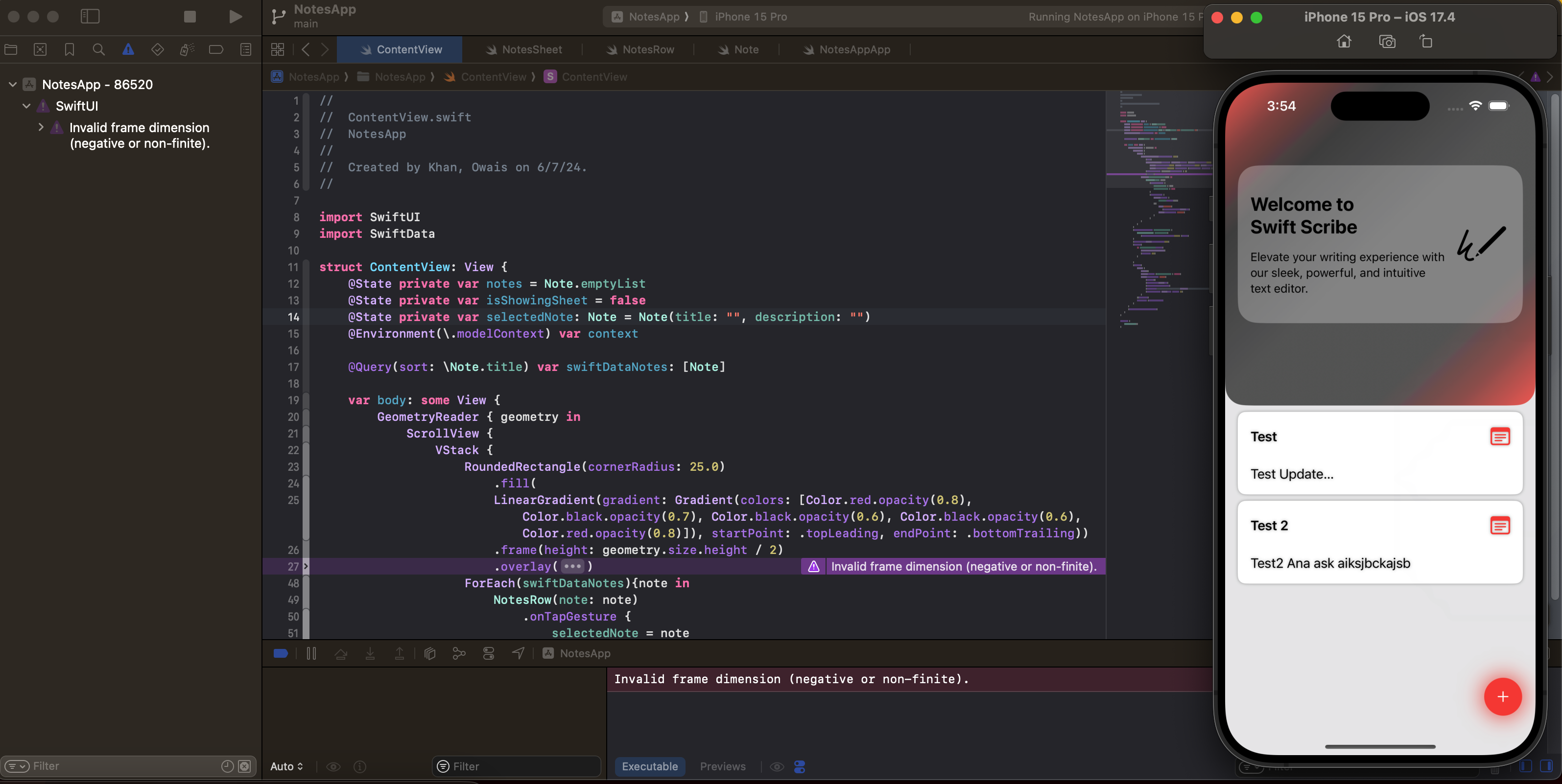Open the Find navigator magnifier icon
1562x784 pixels.
[x=99, y=50]
